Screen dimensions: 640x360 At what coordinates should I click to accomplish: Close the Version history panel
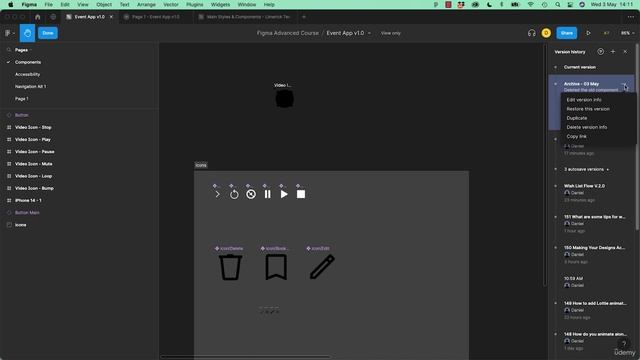click(x=625, y=52)
